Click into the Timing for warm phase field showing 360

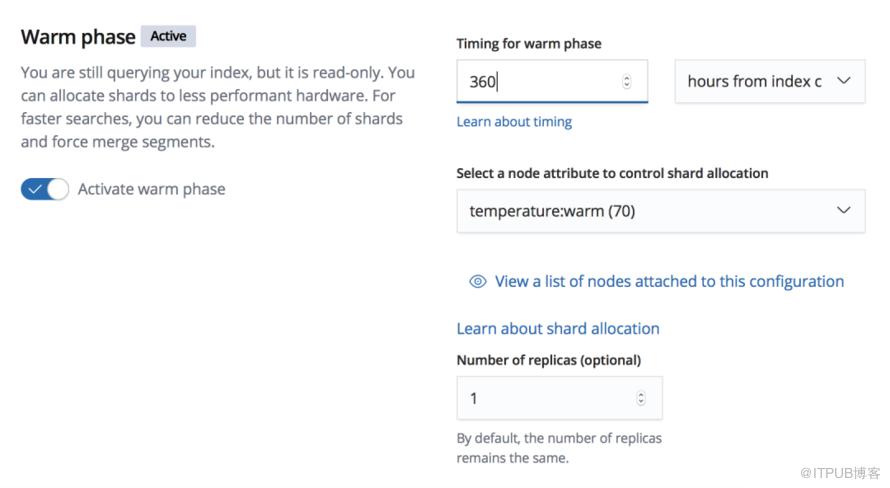(552, 82)
